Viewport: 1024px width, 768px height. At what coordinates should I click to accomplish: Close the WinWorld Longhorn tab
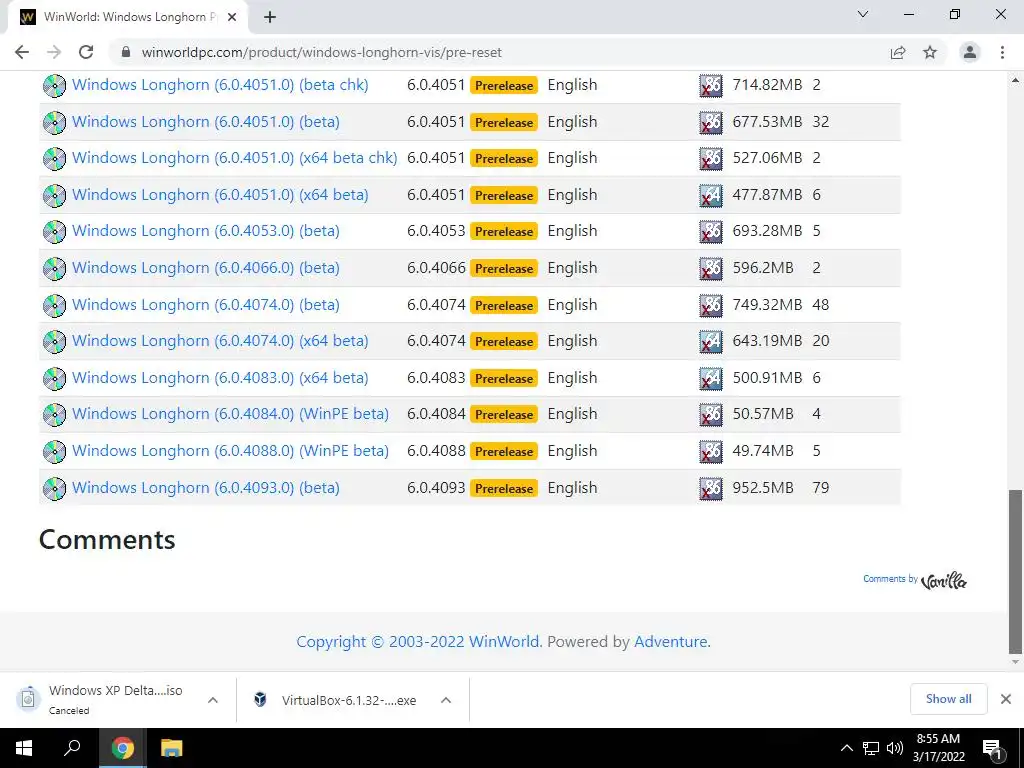pyautogui.click(x=232, y=17)
